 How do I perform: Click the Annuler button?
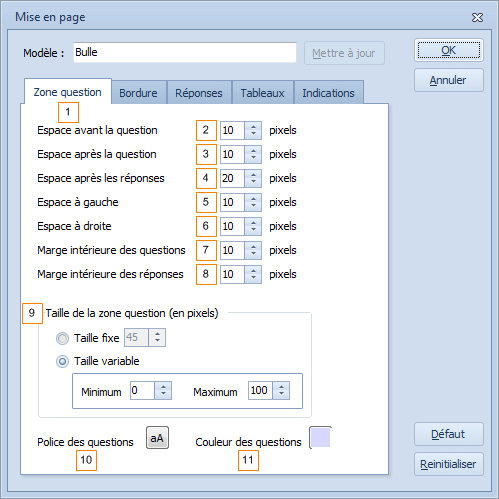pos(449,80)
